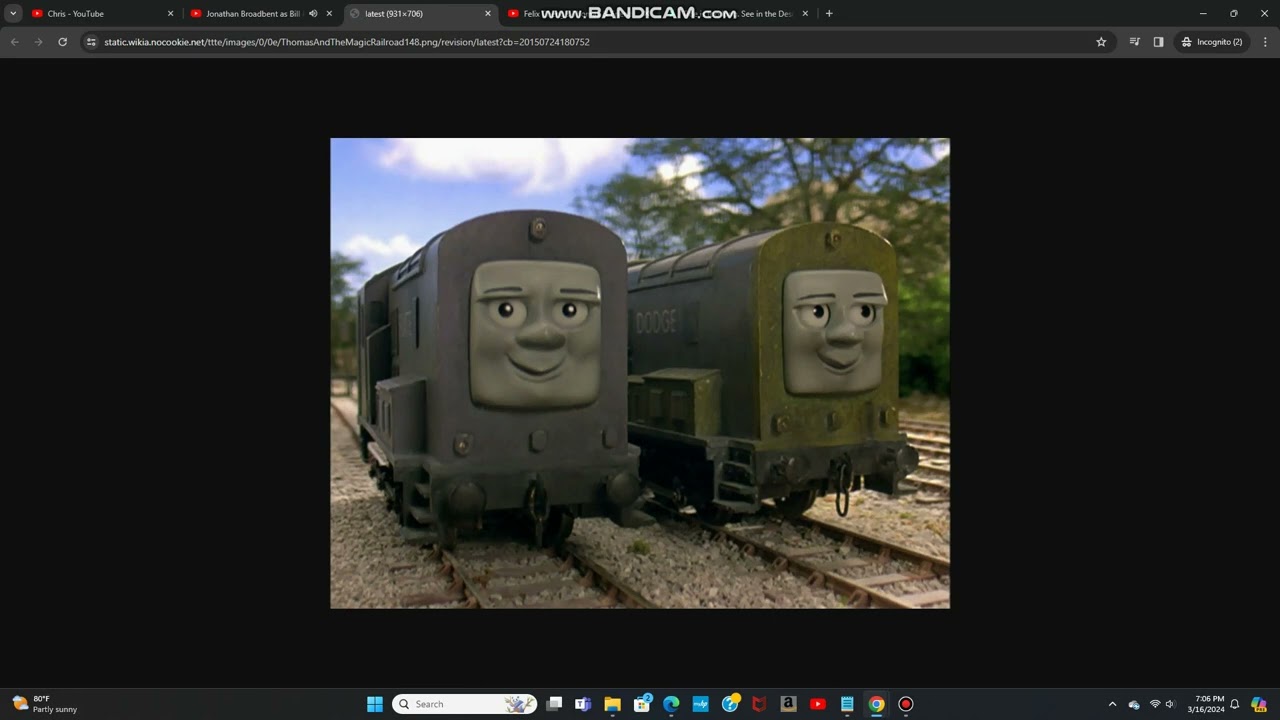Go forward to the next page
The height and width of the screenshot is (720, 1280).
point(38,42)
